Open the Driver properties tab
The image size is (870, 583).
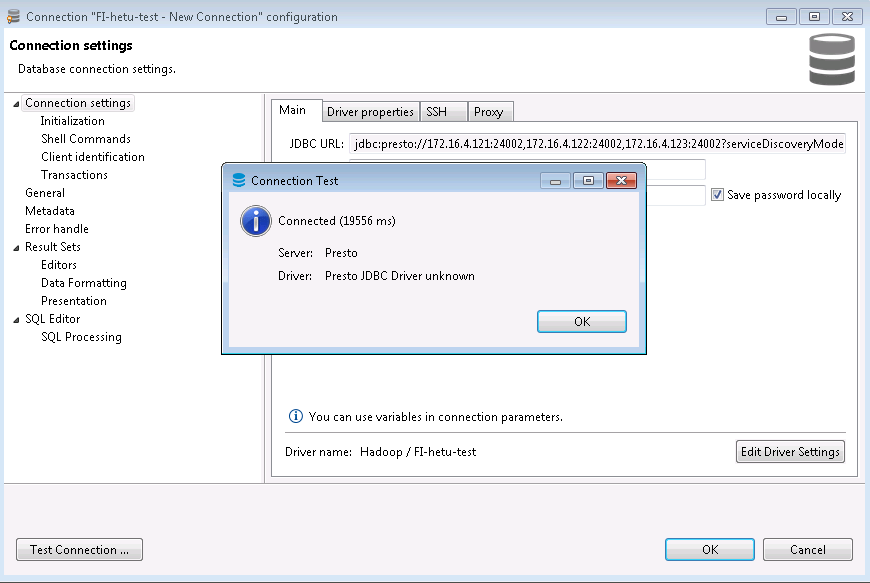[x=370, y=111]
